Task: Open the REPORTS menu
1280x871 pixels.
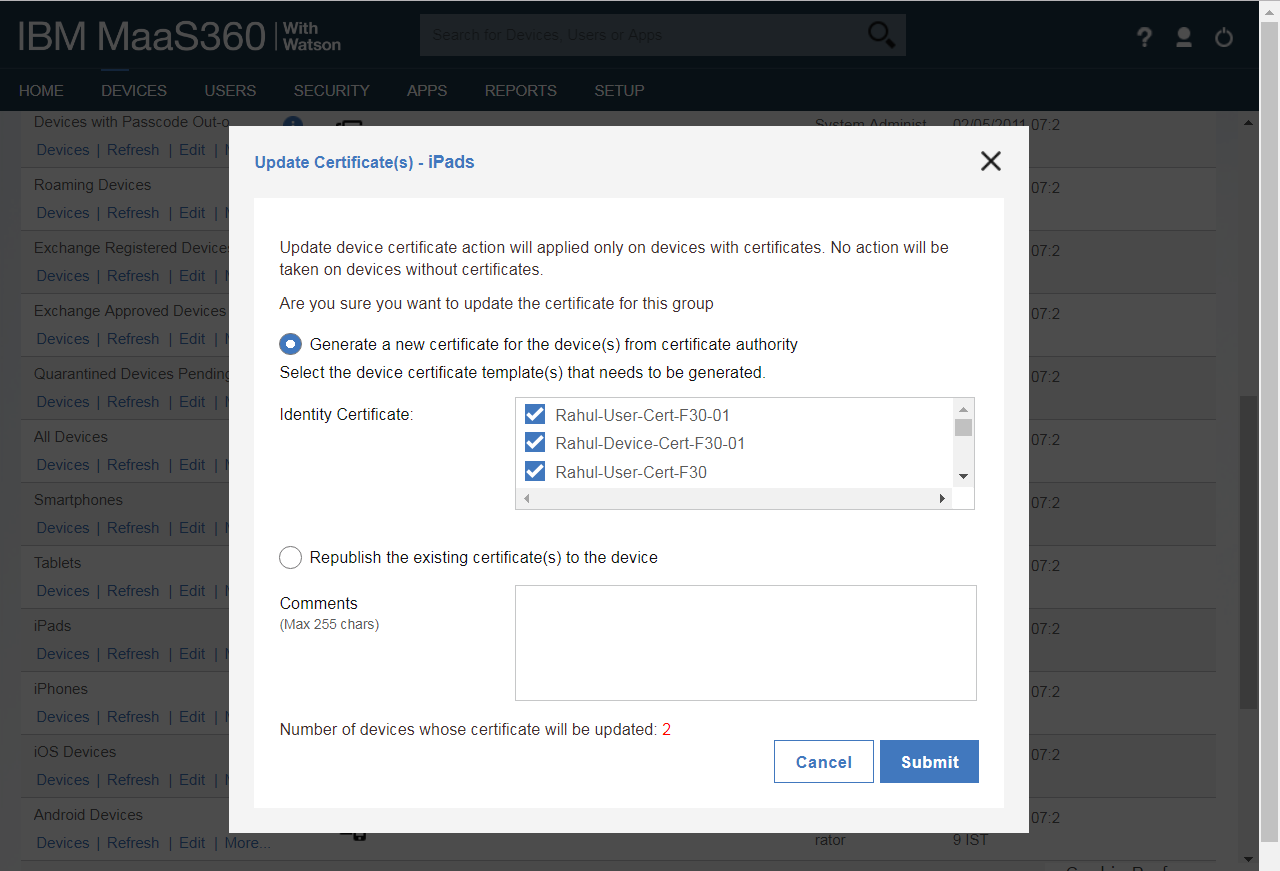Action: [520, 90]
